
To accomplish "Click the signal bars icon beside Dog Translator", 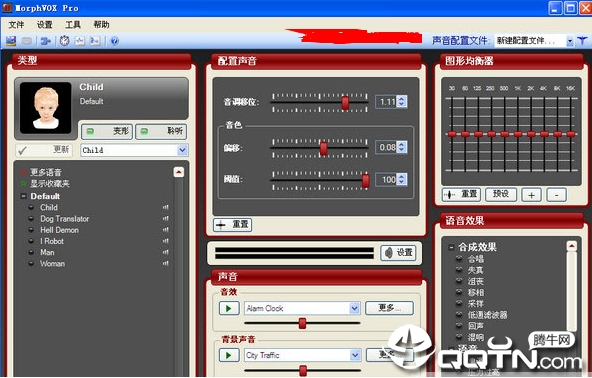I will (165, 218).
